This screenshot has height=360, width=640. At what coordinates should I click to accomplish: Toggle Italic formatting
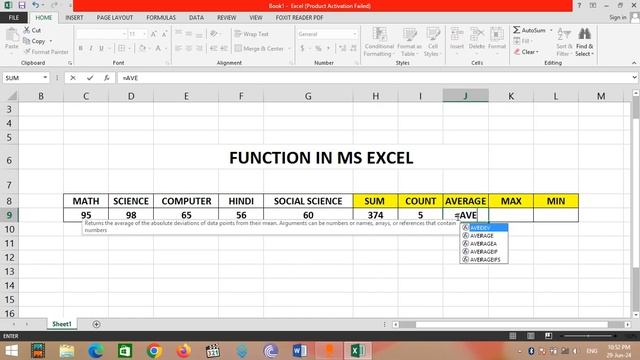pyautogui.click(x=91, y=48)
